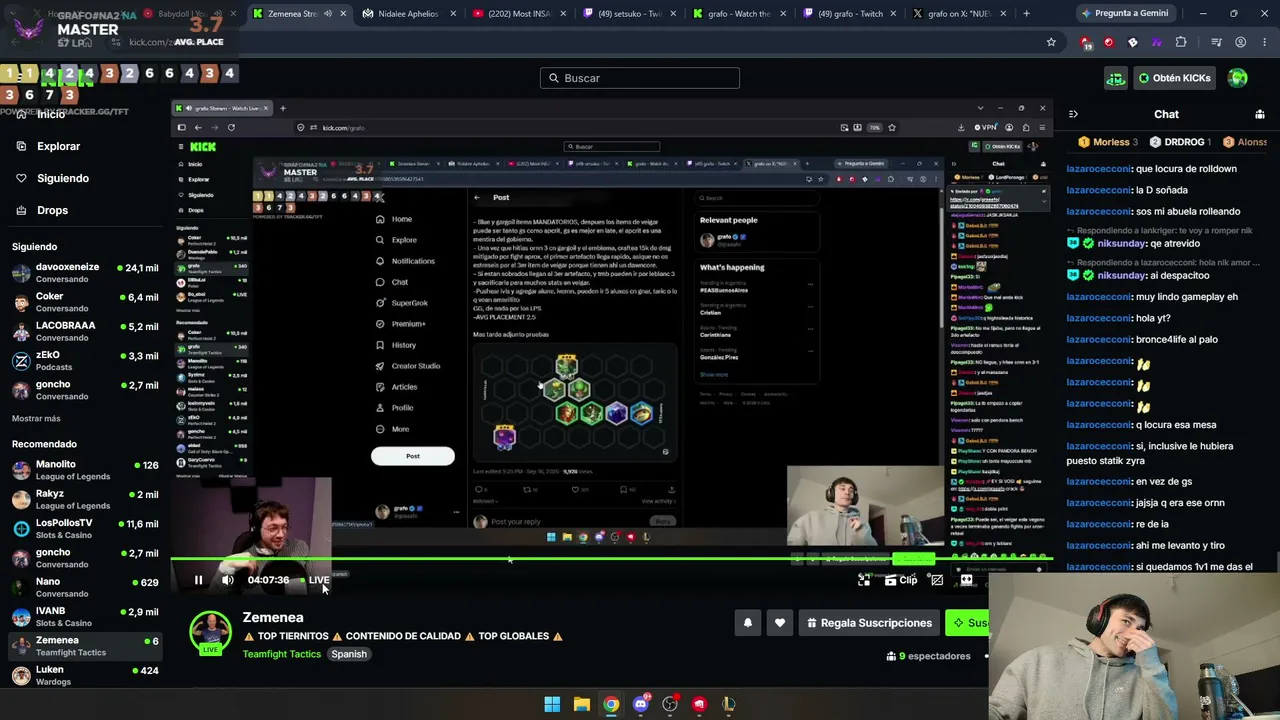Click the Buscar search field on Kick

640,78
